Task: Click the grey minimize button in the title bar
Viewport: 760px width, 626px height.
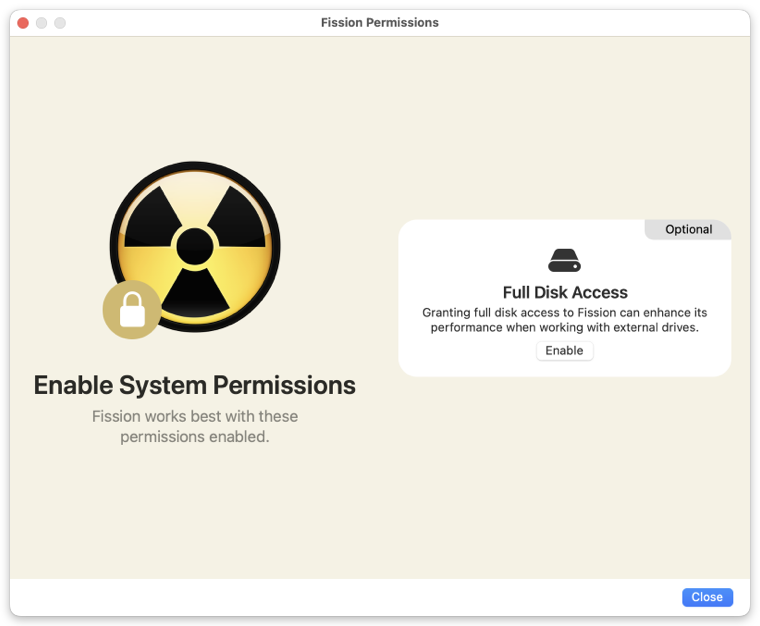Action: [x=42, y=23]
